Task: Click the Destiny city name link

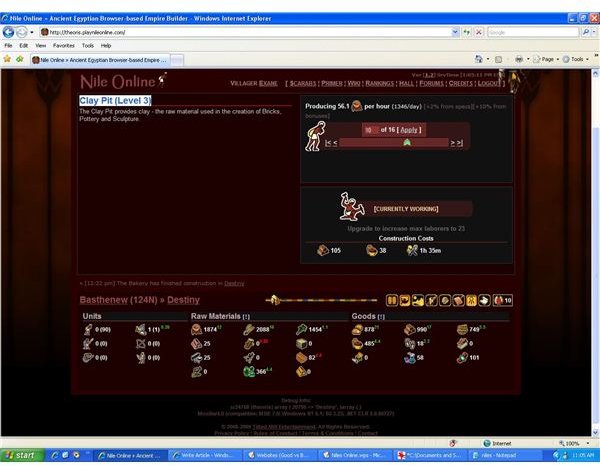Action: [x=183, y=300]
